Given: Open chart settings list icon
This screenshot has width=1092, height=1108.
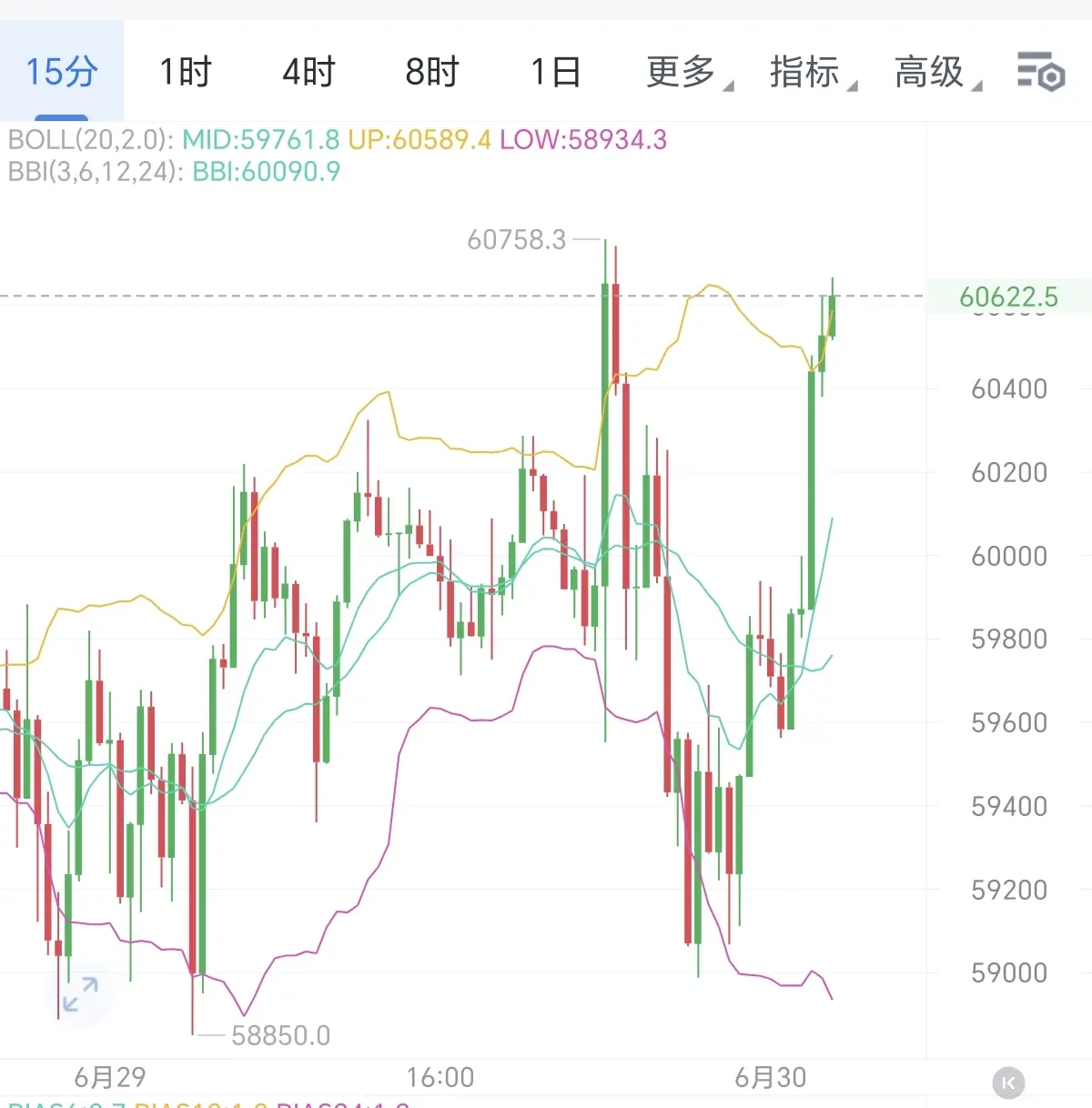Looking at the screenshot, I should (1040, 71).
